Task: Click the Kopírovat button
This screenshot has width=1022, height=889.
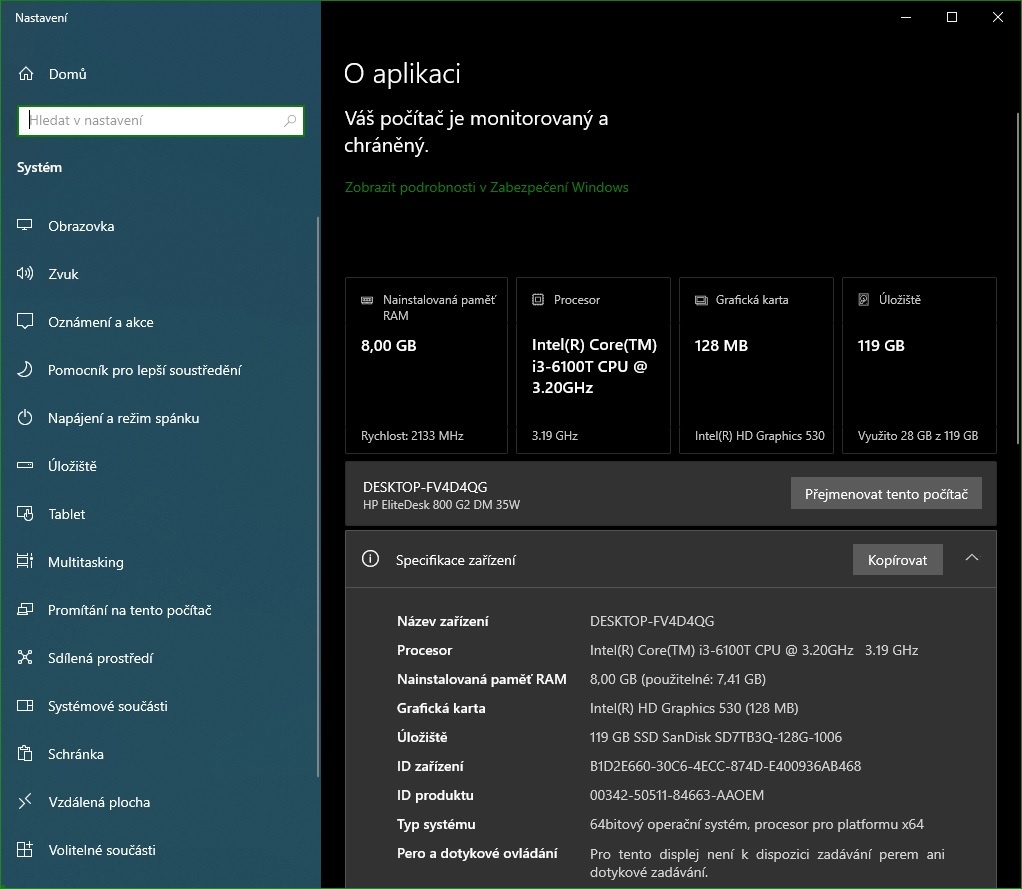Action: [897, 560]
